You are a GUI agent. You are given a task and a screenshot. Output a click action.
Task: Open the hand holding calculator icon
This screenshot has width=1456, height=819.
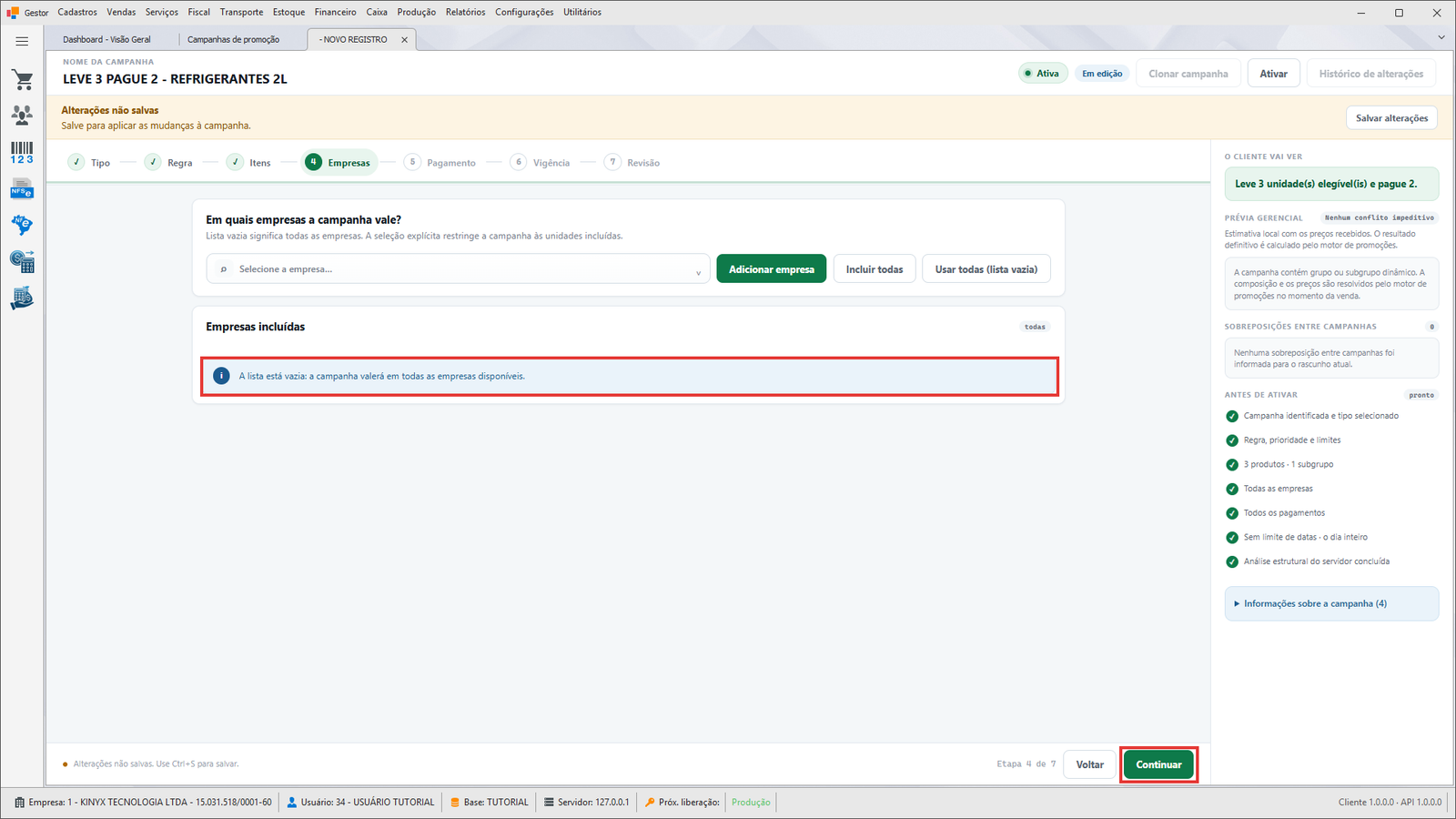click(22, 298)
